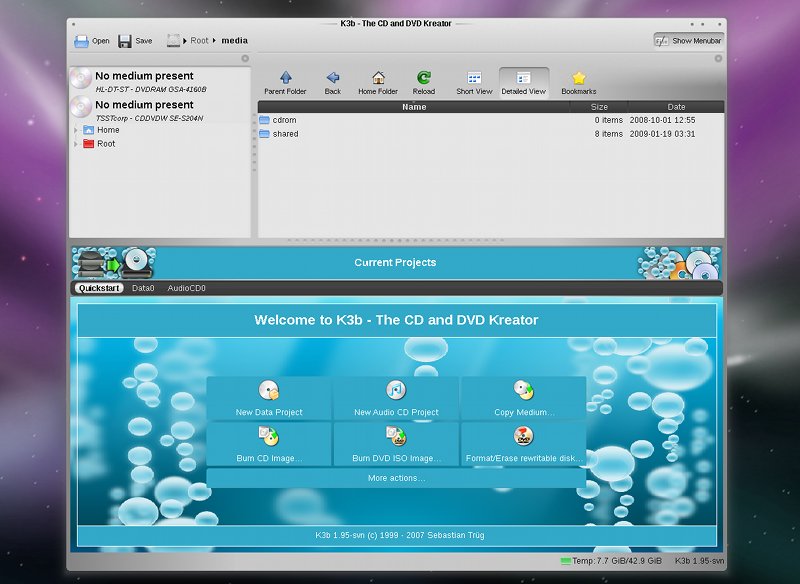Click the '0 items' size cell
The width and height of the screenshot is (800, 584).
tap(609, 120)
